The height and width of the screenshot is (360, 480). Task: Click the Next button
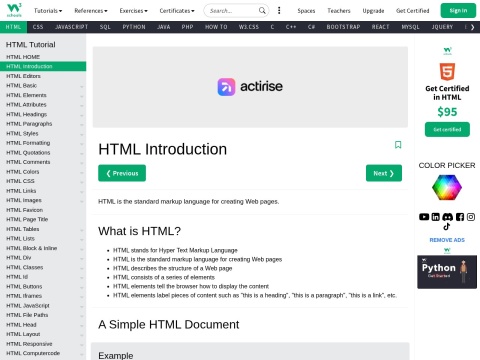[x=384, y=173]
